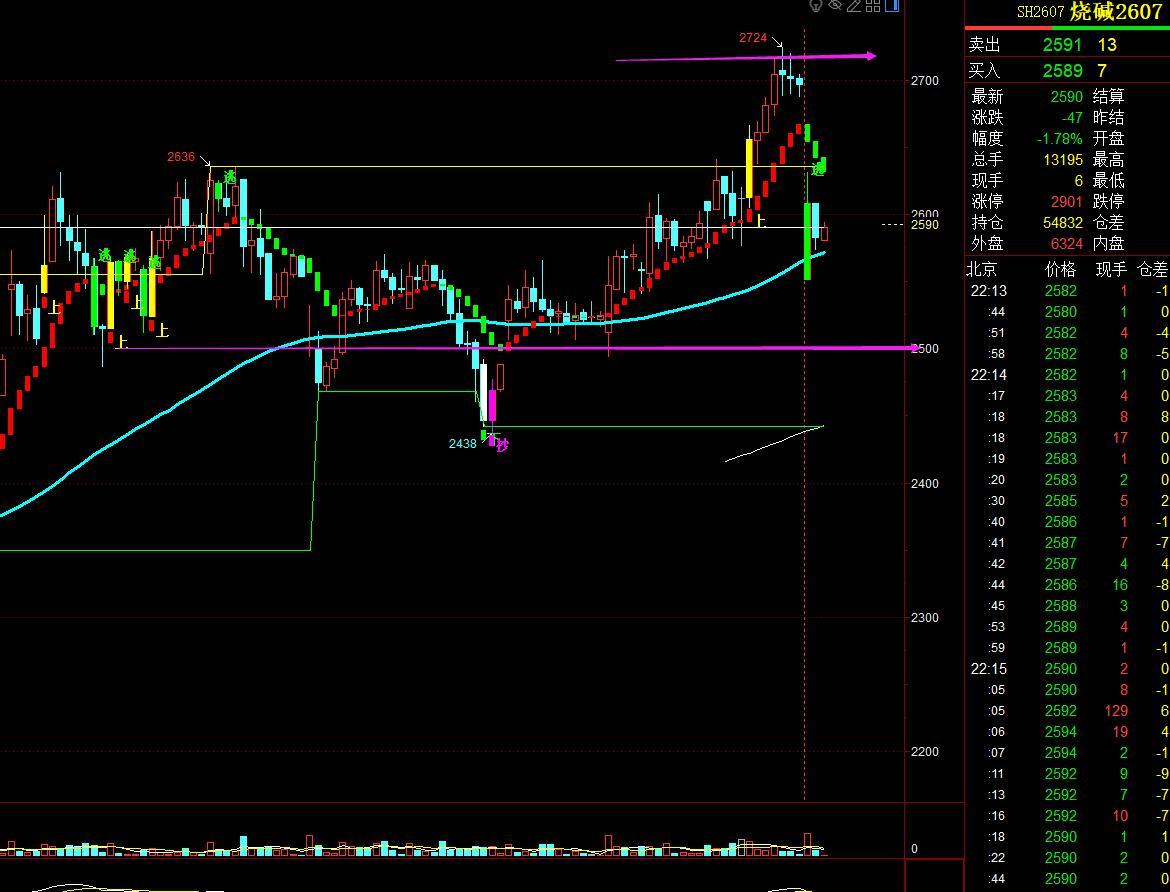Open the four-square multi-chart grid icon
1170x892 pixels.
coord(873,6)
